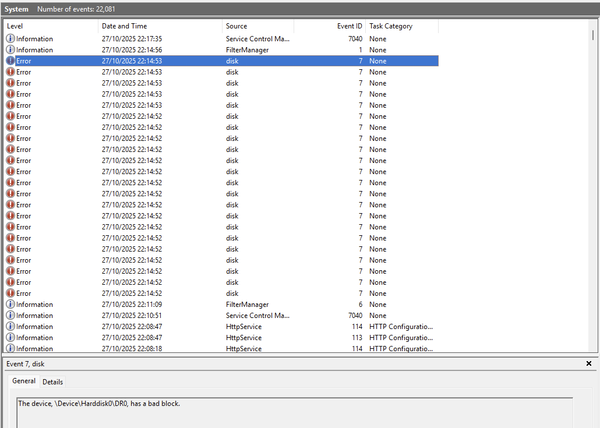The image size is (600, 428).
Task: Click the Information icon on the 22:17:35 event
Action: (11, 38)
